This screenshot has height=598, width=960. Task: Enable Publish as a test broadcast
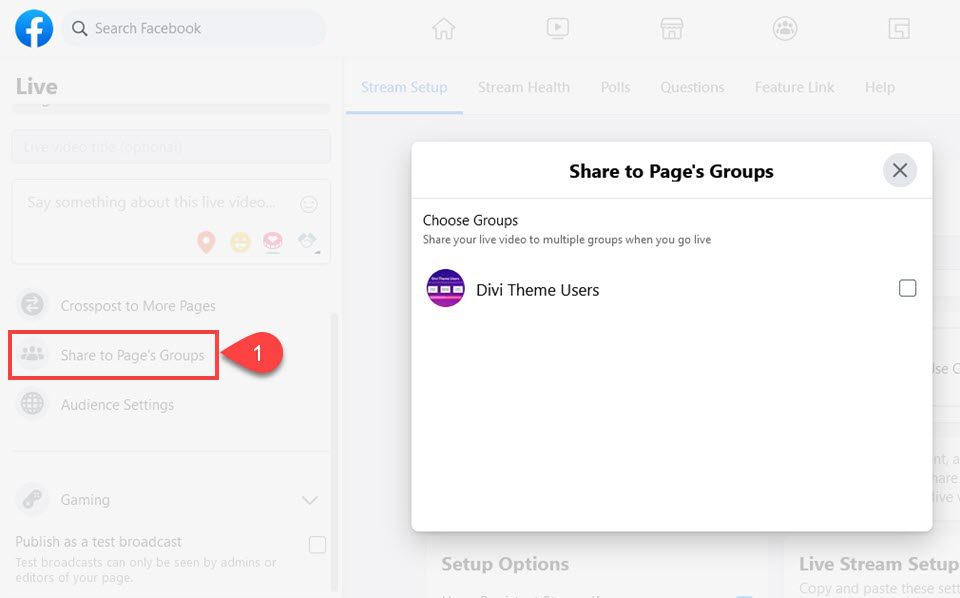[x=317, y=545]
